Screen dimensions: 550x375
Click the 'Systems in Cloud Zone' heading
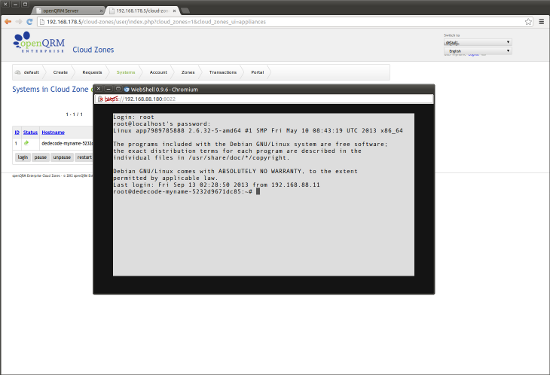(x=51, y=89)
